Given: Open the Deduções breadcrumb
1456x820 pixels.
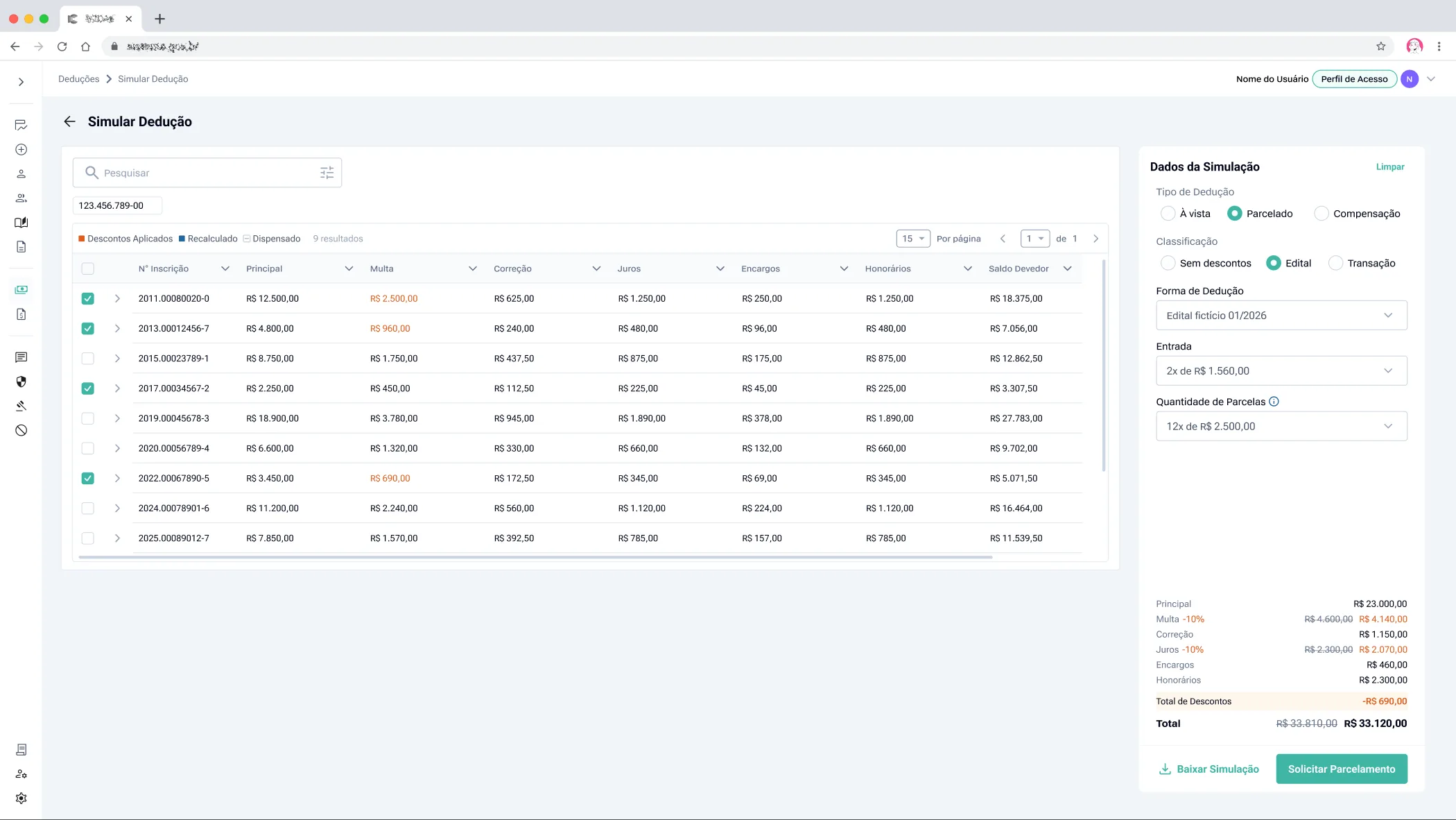Looking at the screenshot, I should (79, 79).
